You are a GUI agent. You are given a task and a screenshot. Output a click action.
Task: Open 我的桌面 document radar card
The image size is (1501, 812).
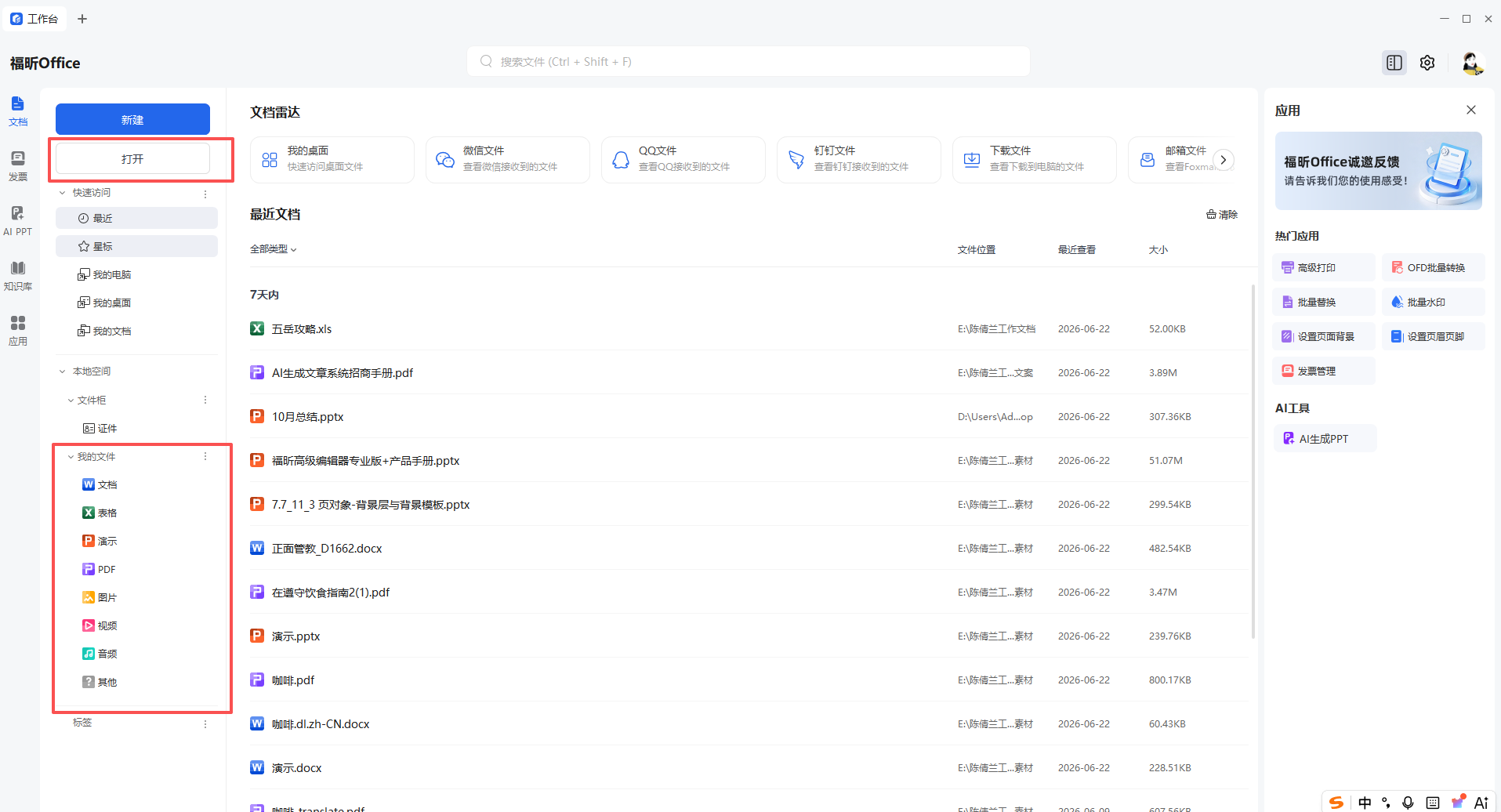(x=332, y=160)
